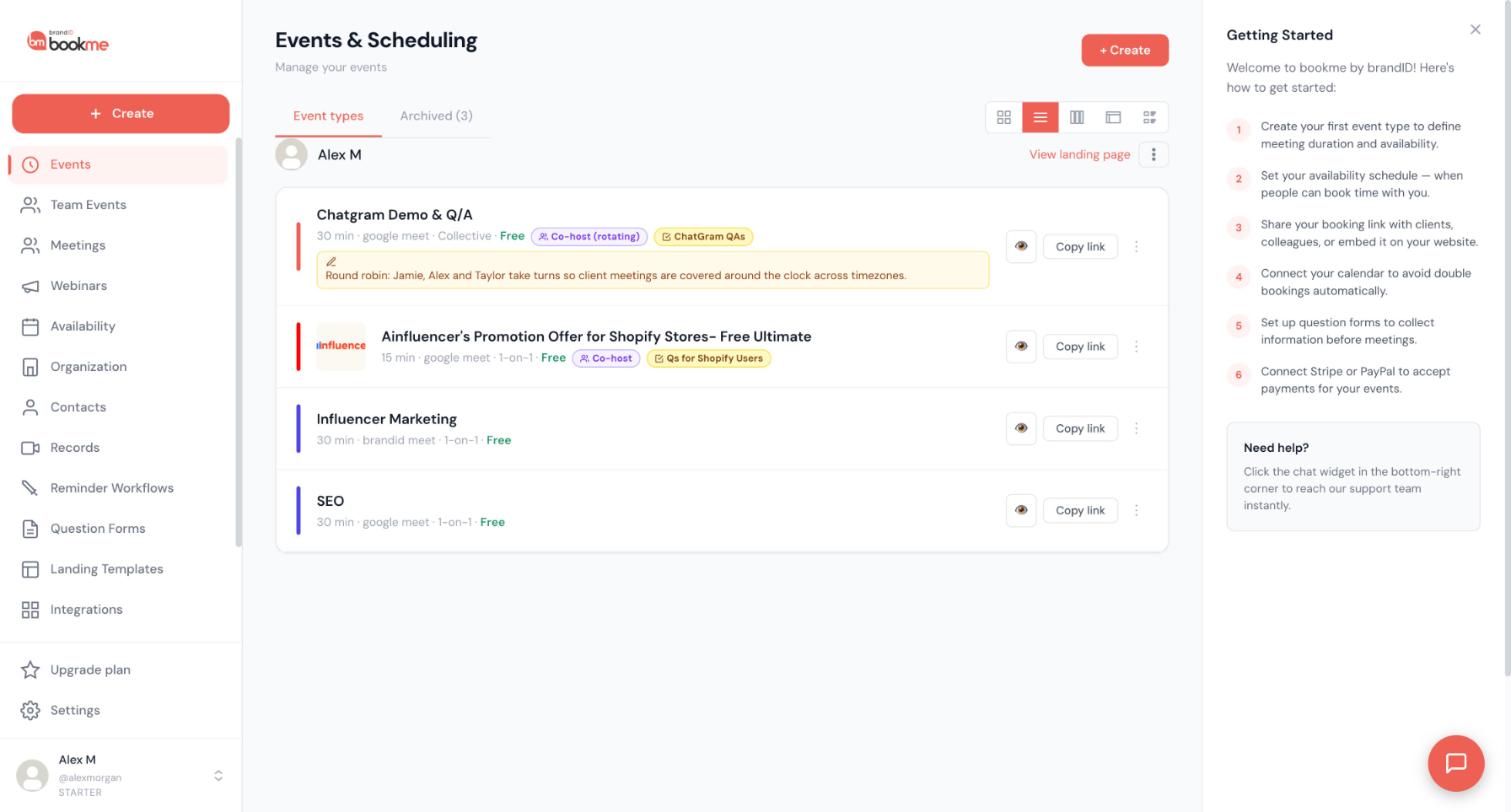Open Availability page

119,326
